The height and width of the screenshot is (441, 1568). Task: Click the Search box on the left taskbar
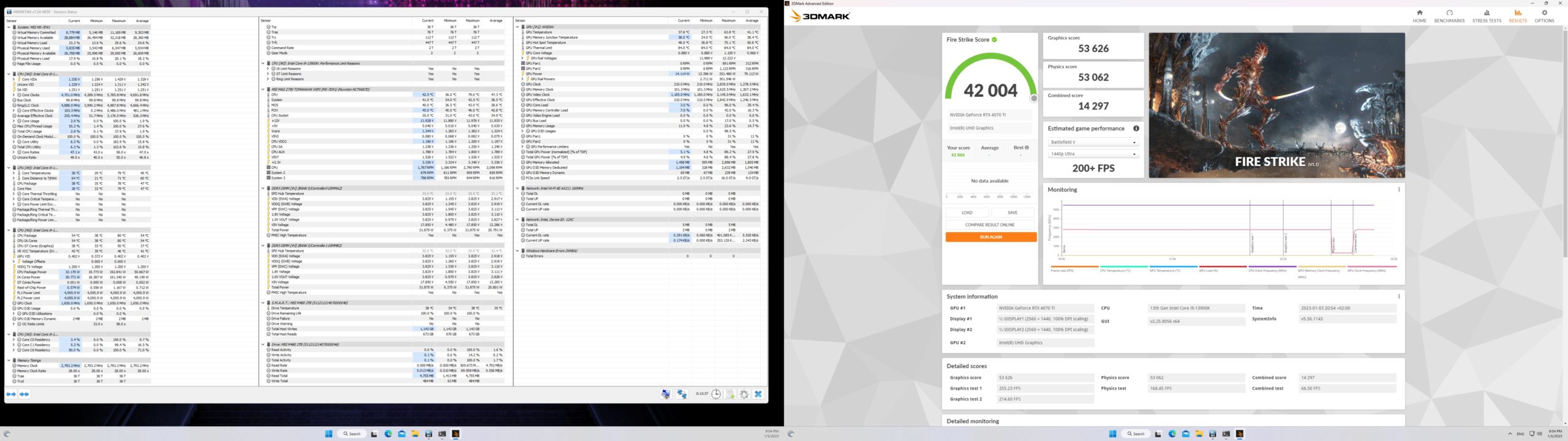click(x=352, y=434)
